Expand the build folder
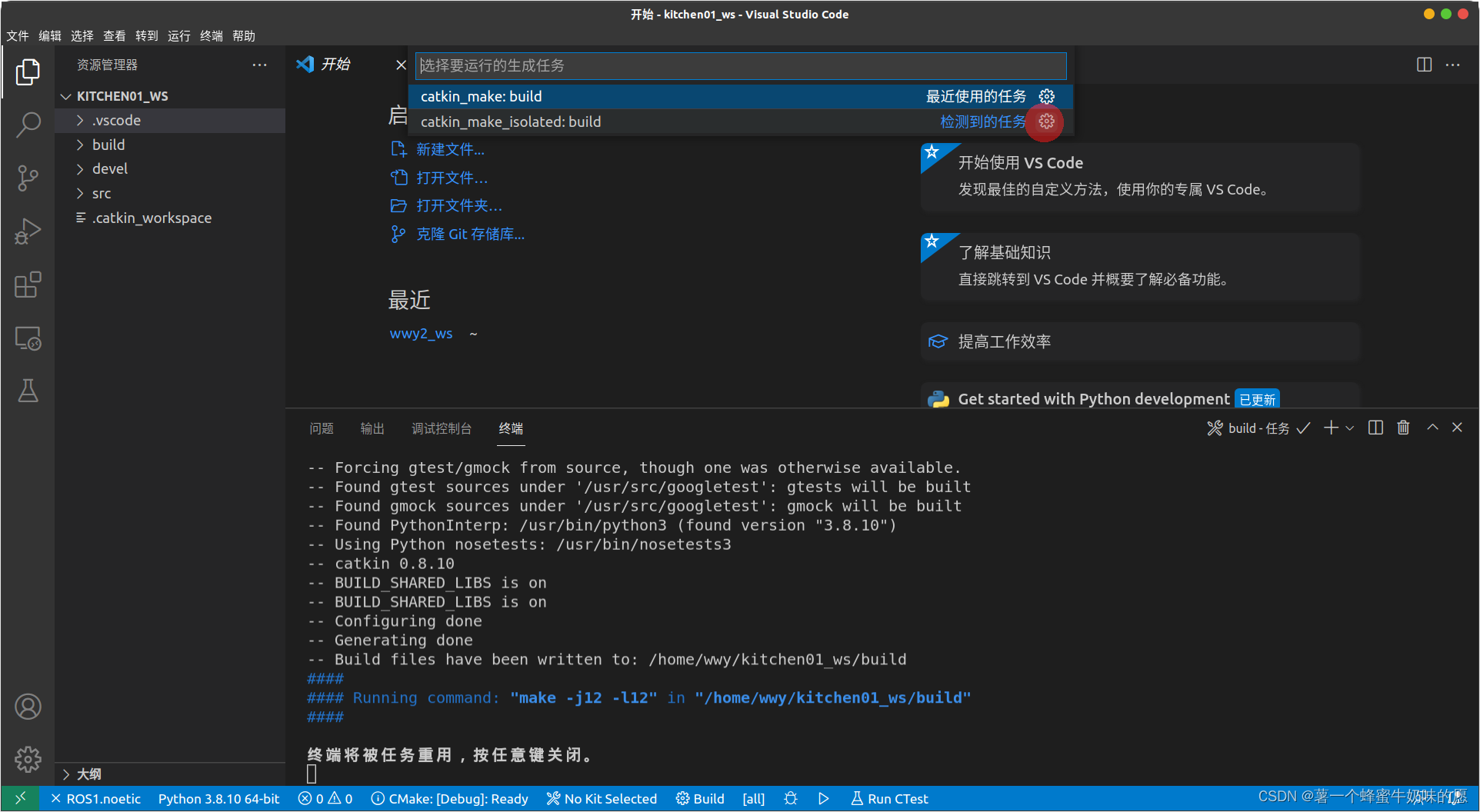Screen dimensions: 1480x812 [170, 145]
